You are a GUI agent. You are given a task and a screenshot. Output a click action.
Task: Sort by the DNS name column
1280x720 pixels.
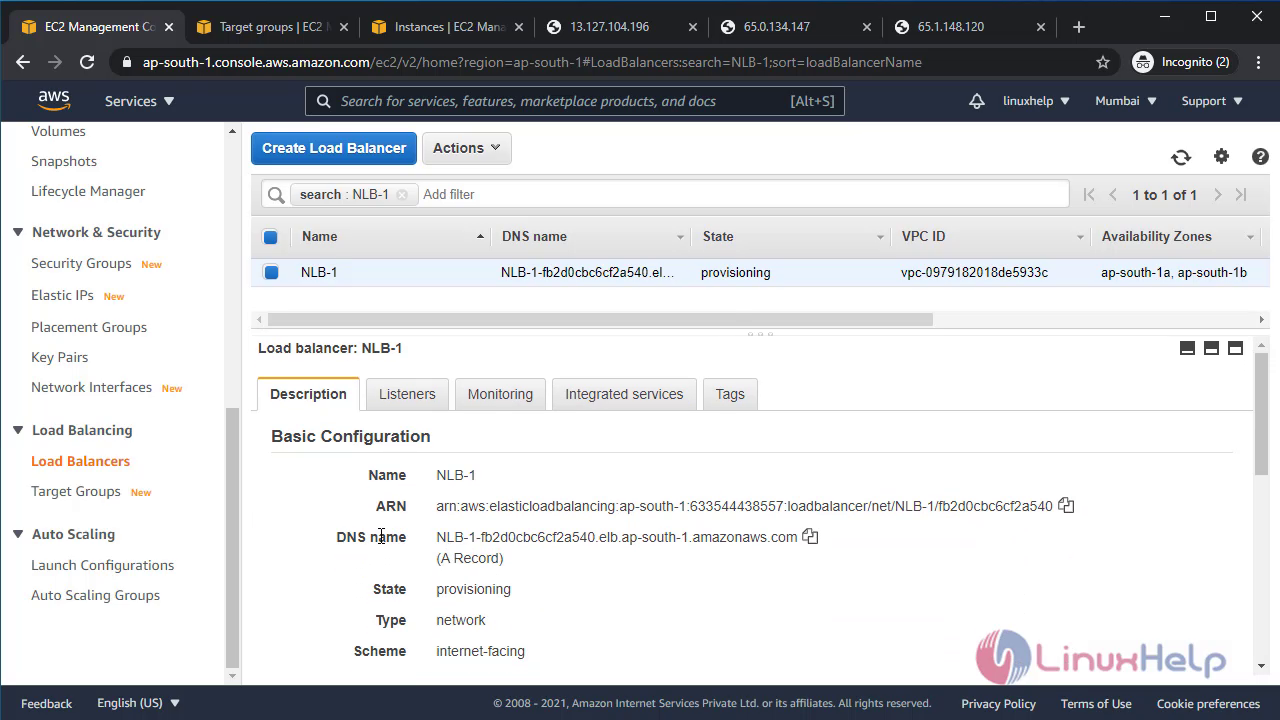pyautogui.click(x=591, y=237)
